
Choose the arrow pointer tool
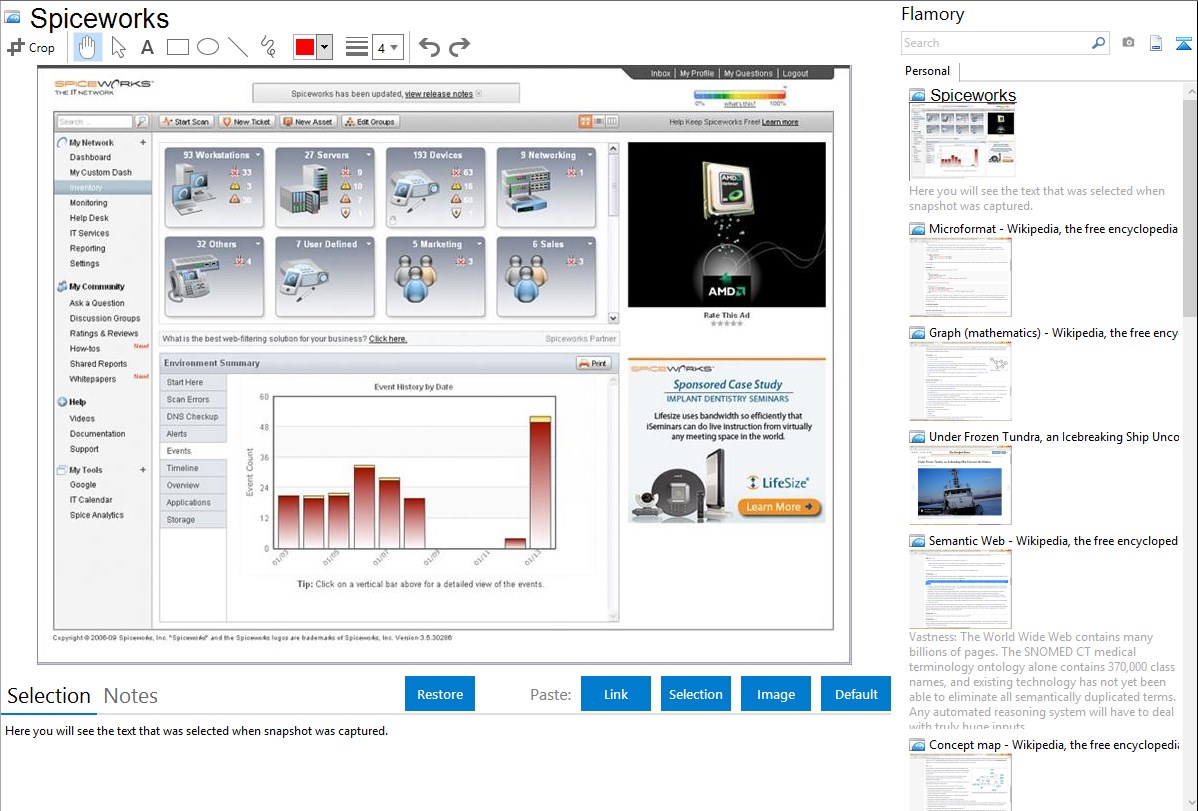pos(118,47)
